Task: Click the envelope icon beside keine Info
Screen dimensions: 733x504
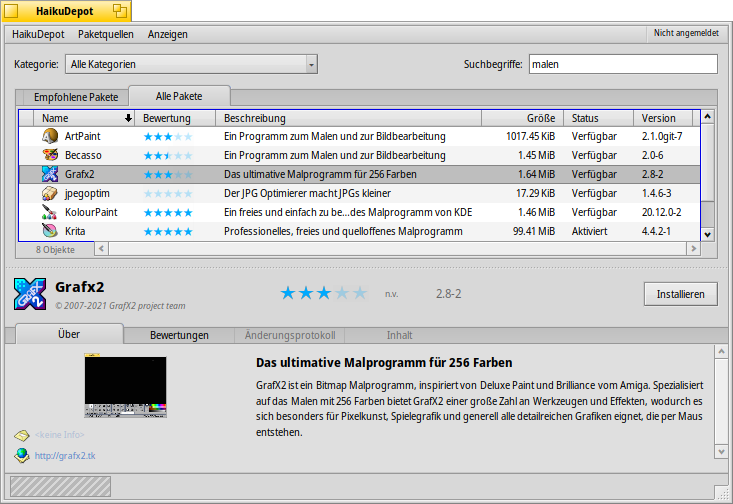Action: pos(22,435)
